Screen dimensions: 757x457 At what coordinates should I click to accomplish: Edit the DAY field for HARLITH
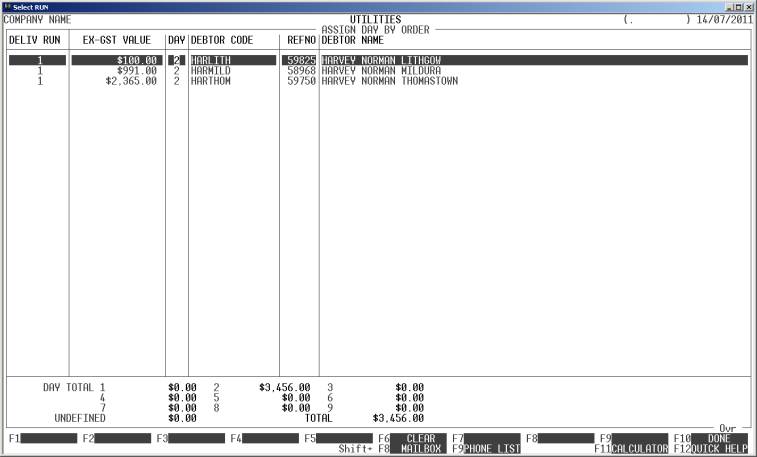point(177,60)
